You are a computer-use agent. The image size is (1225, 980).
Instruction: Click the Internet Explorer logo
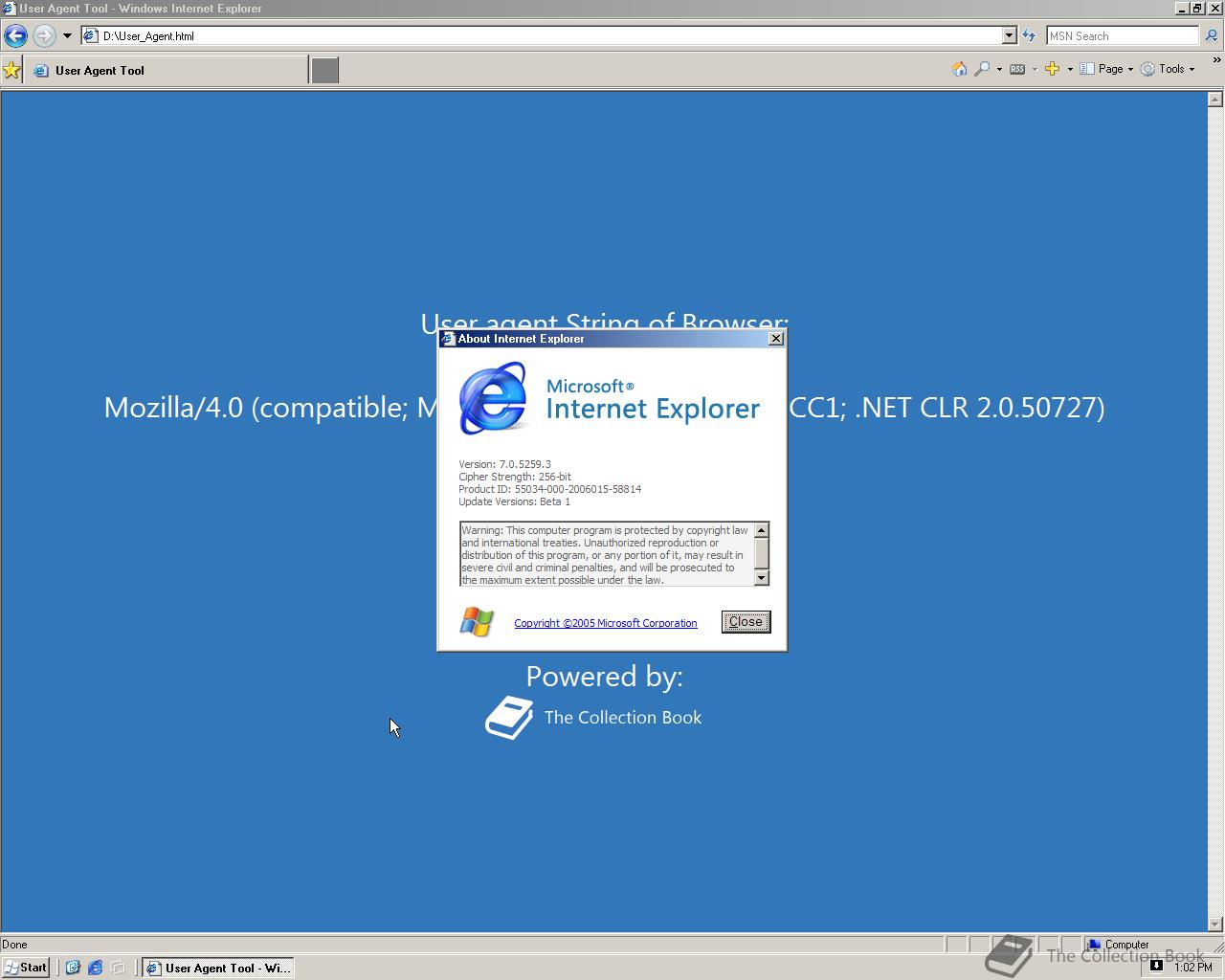click(494, 398)
